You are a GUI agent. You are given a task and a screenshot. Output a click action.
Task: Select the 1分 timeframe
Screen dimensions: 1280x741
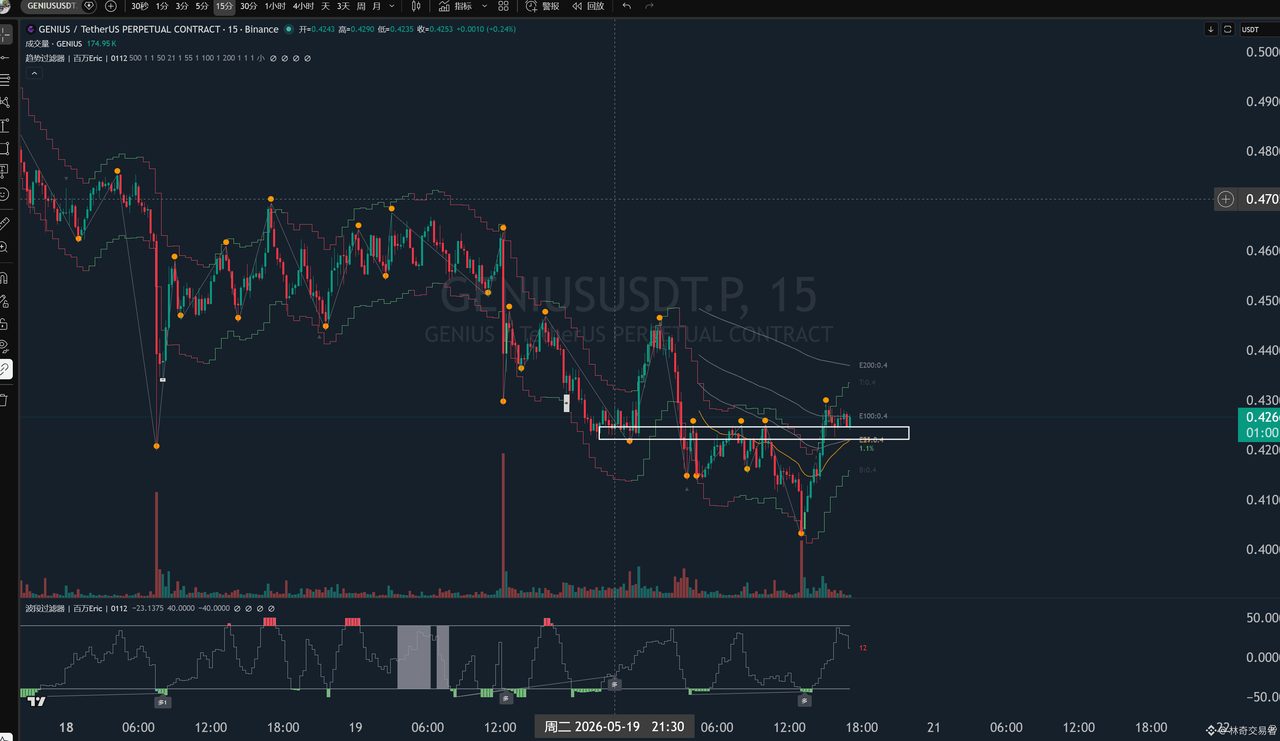click(162, 6)
